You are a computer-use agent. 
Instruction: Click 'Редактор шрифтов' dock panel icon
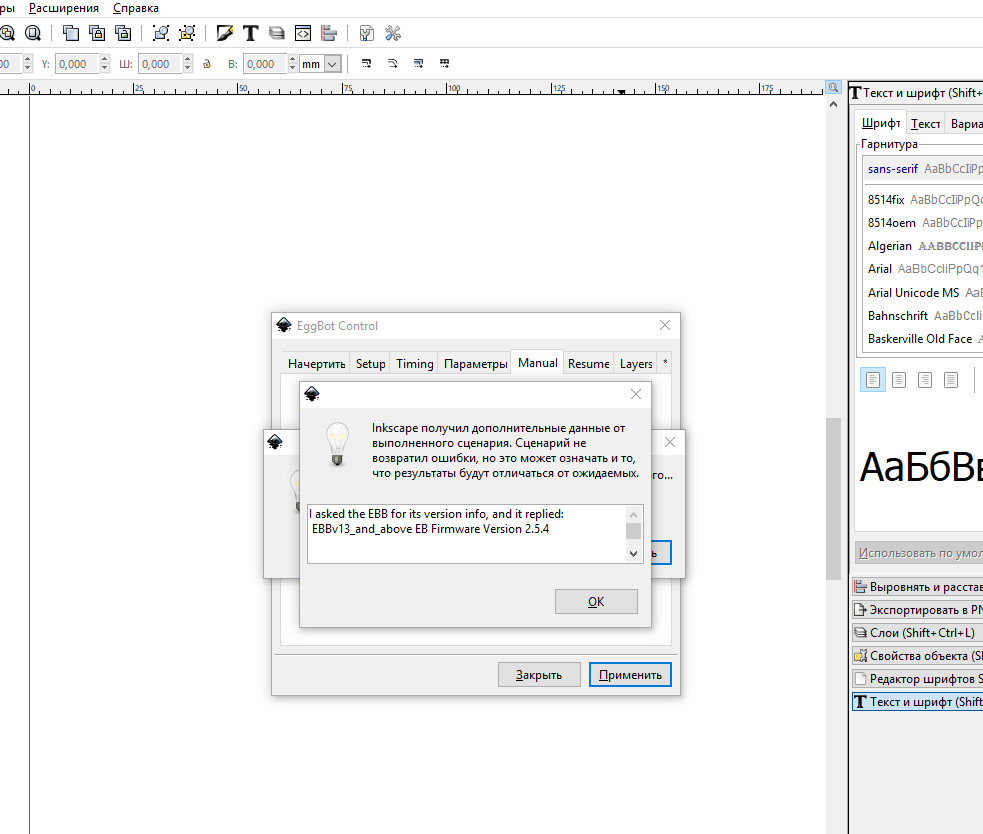(861, 678)
